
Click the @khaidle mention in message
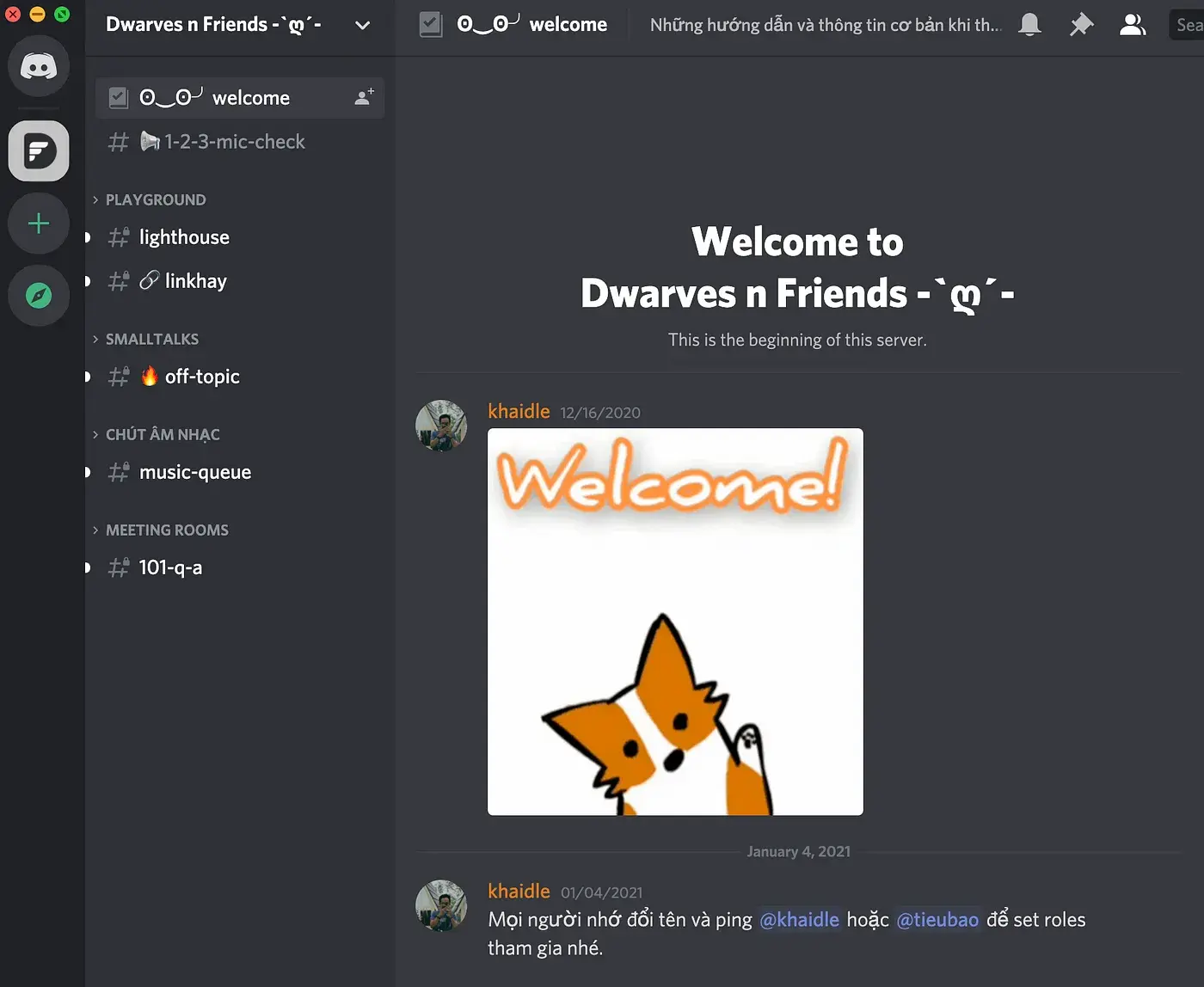click(800, 920)
